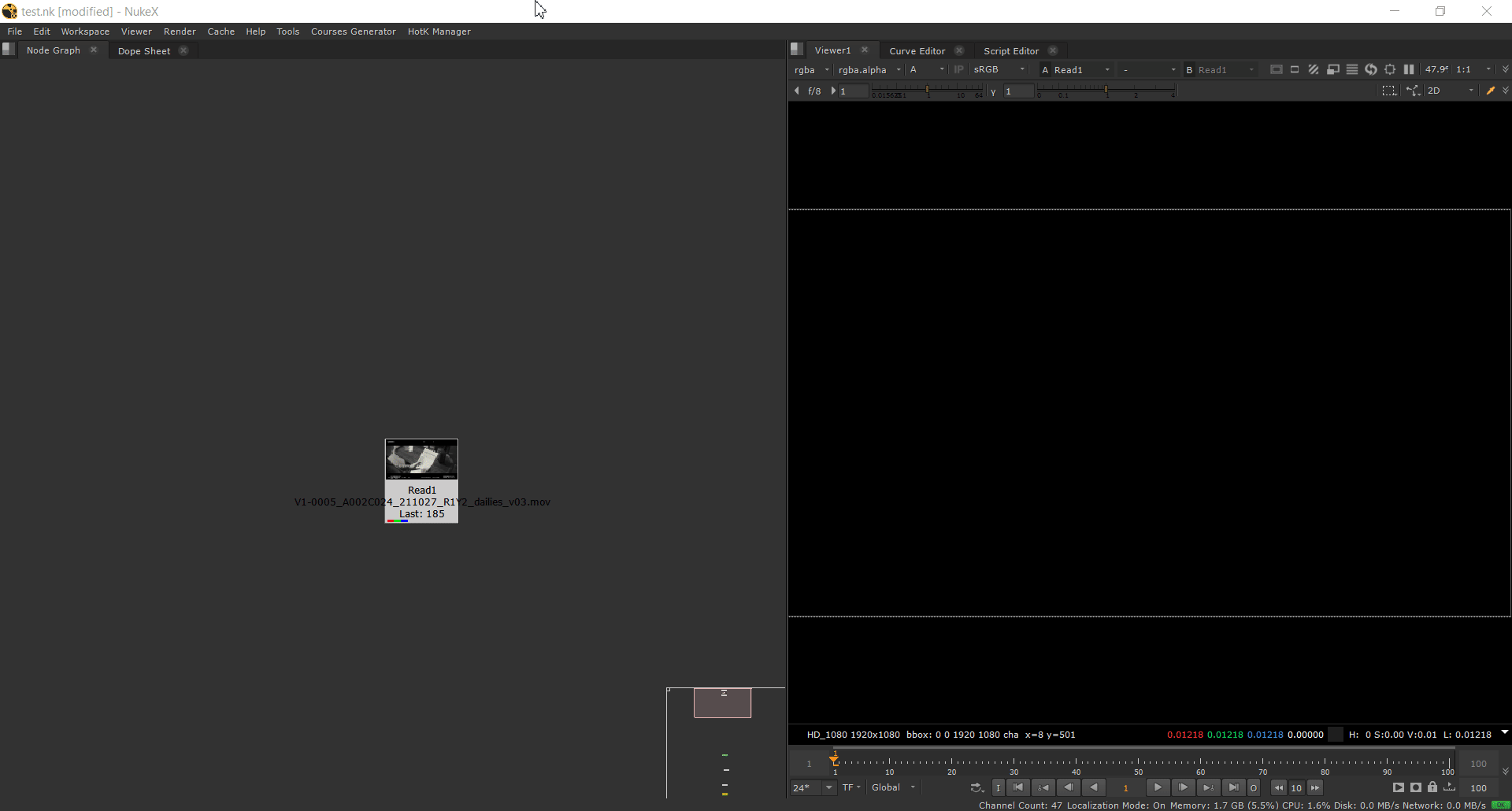
Task: Open the 2D view dropdown
Action: tap(1449, 91)
